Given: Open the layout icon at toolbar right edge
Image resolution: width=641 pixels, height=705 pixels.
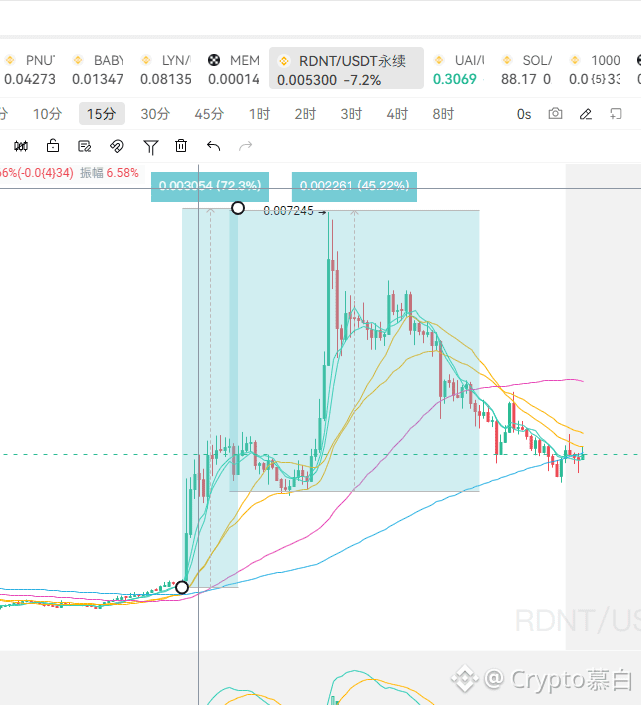Looking at the screenshot, I should (617, 114).
